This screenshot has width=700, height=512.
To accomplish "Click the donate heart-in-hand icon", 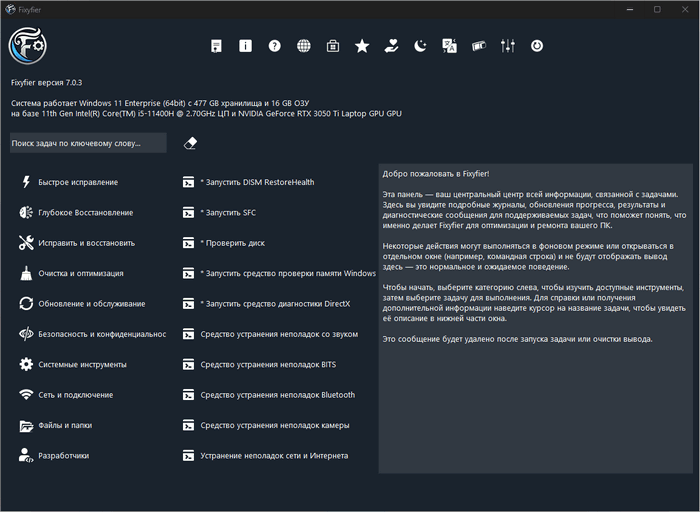I will click(392, 46).
